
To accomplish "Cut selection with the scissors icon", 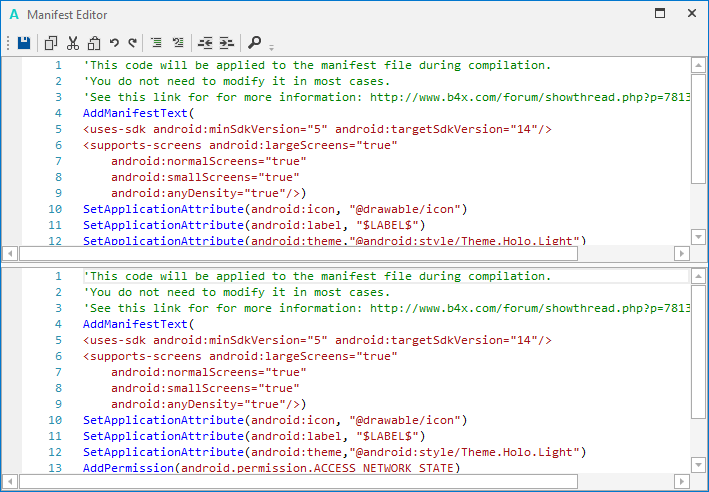I will coord(73,43).
